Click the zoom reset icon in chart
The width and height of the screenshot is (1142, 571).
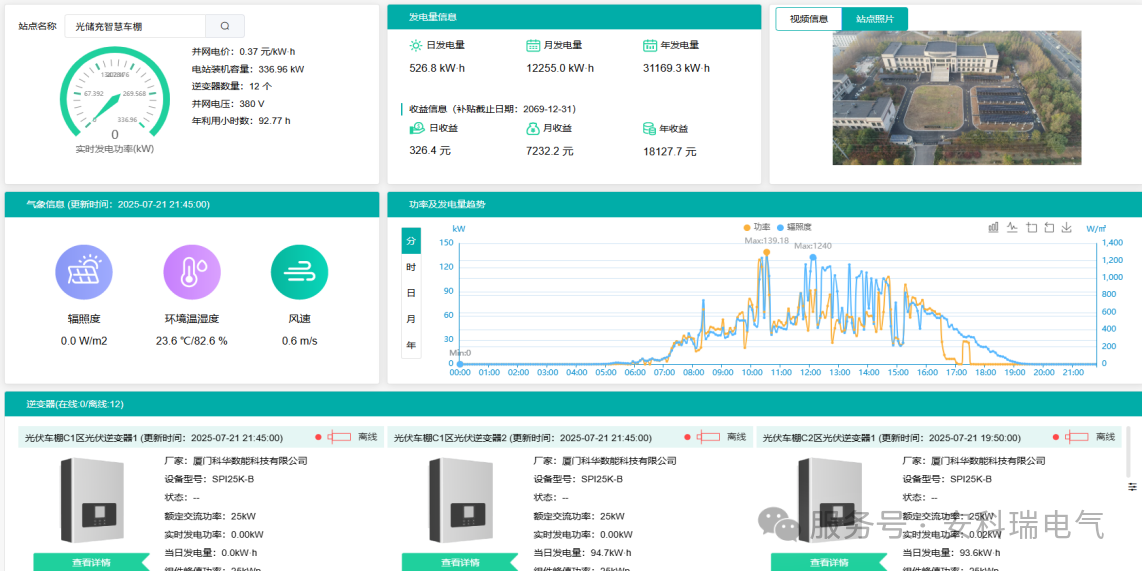1049,227
